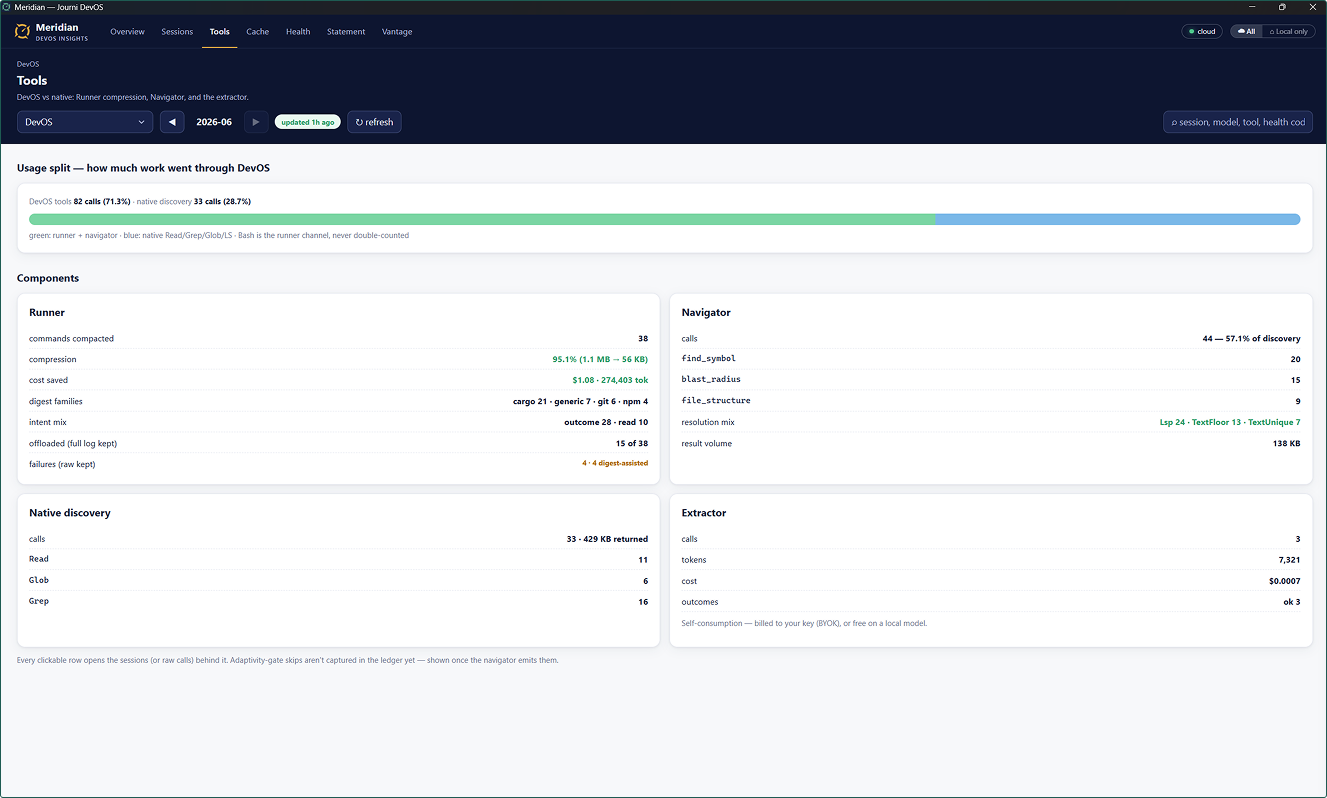Open the Grep row
The height and width of the screenshot is (798, 1327).
click(338, 602)
